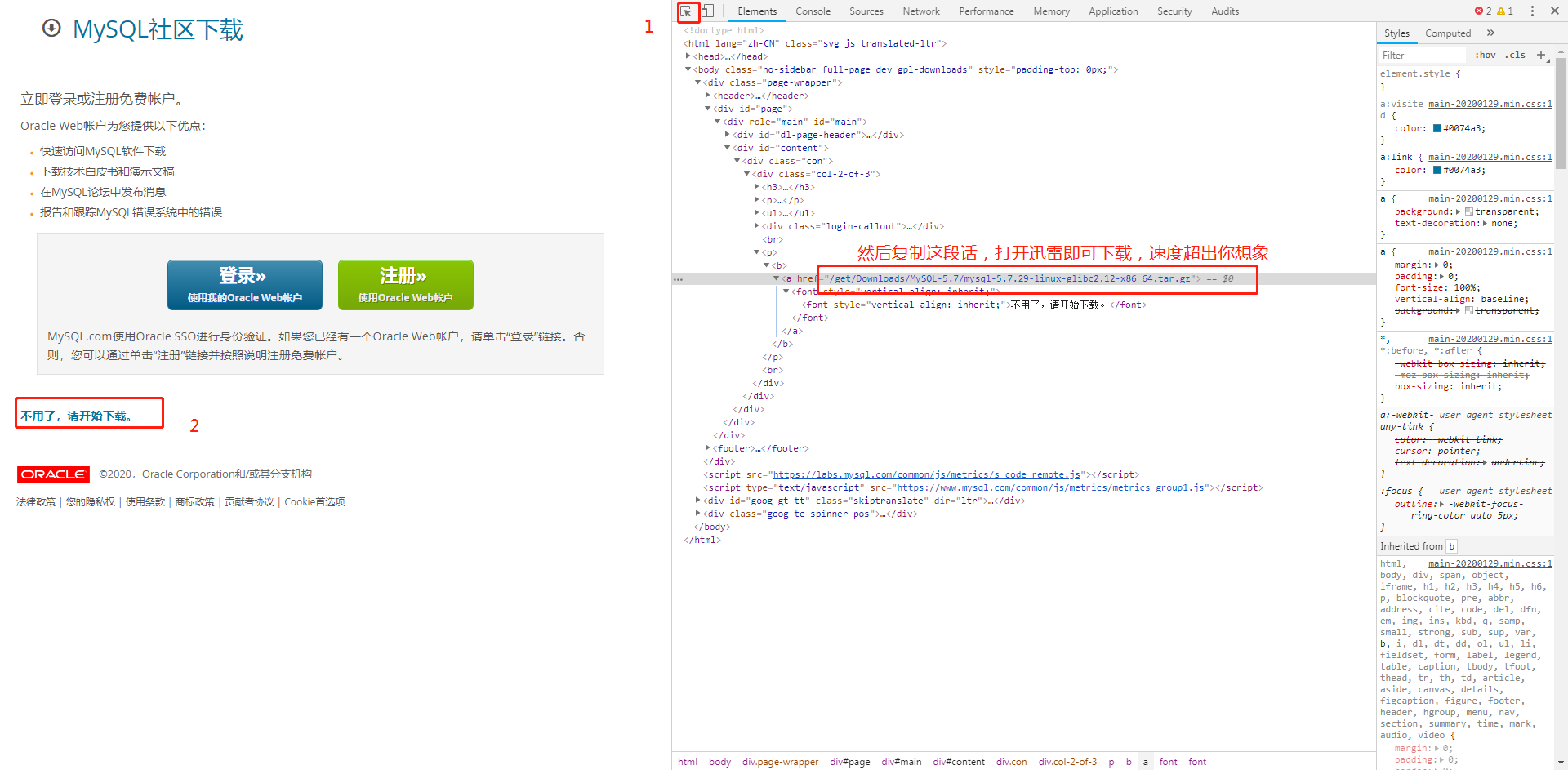Click the three-dots gutter on selected node

tap(678, 279)
